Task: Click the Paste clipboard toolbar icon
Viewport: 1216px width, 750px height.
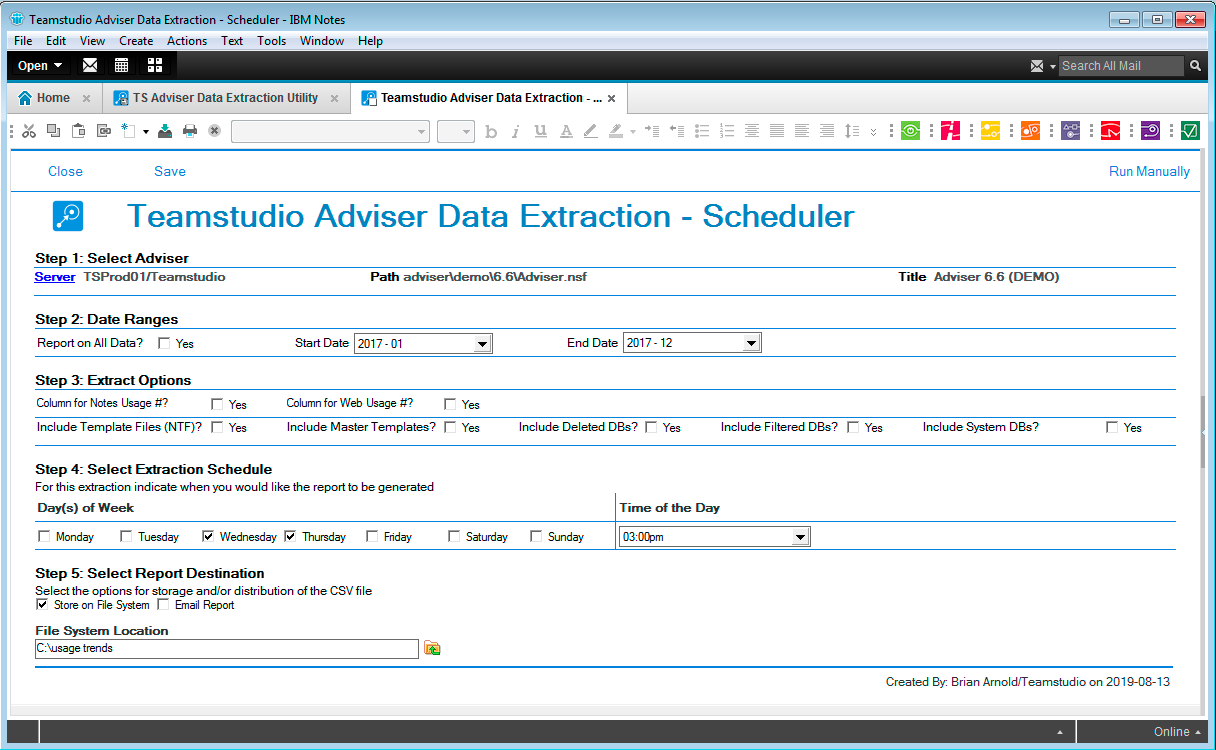Action: point(78,131)
